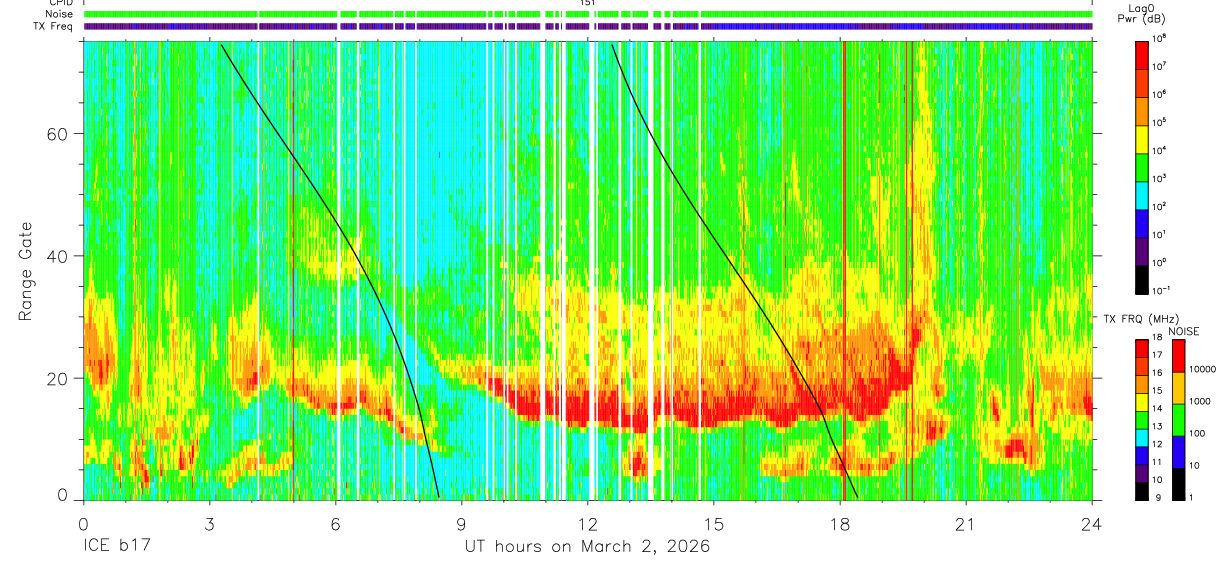Click the top red segment of the TX FRQ colorbar
The width and height of the screenshot is (1228, 567).
[1142, 349]
